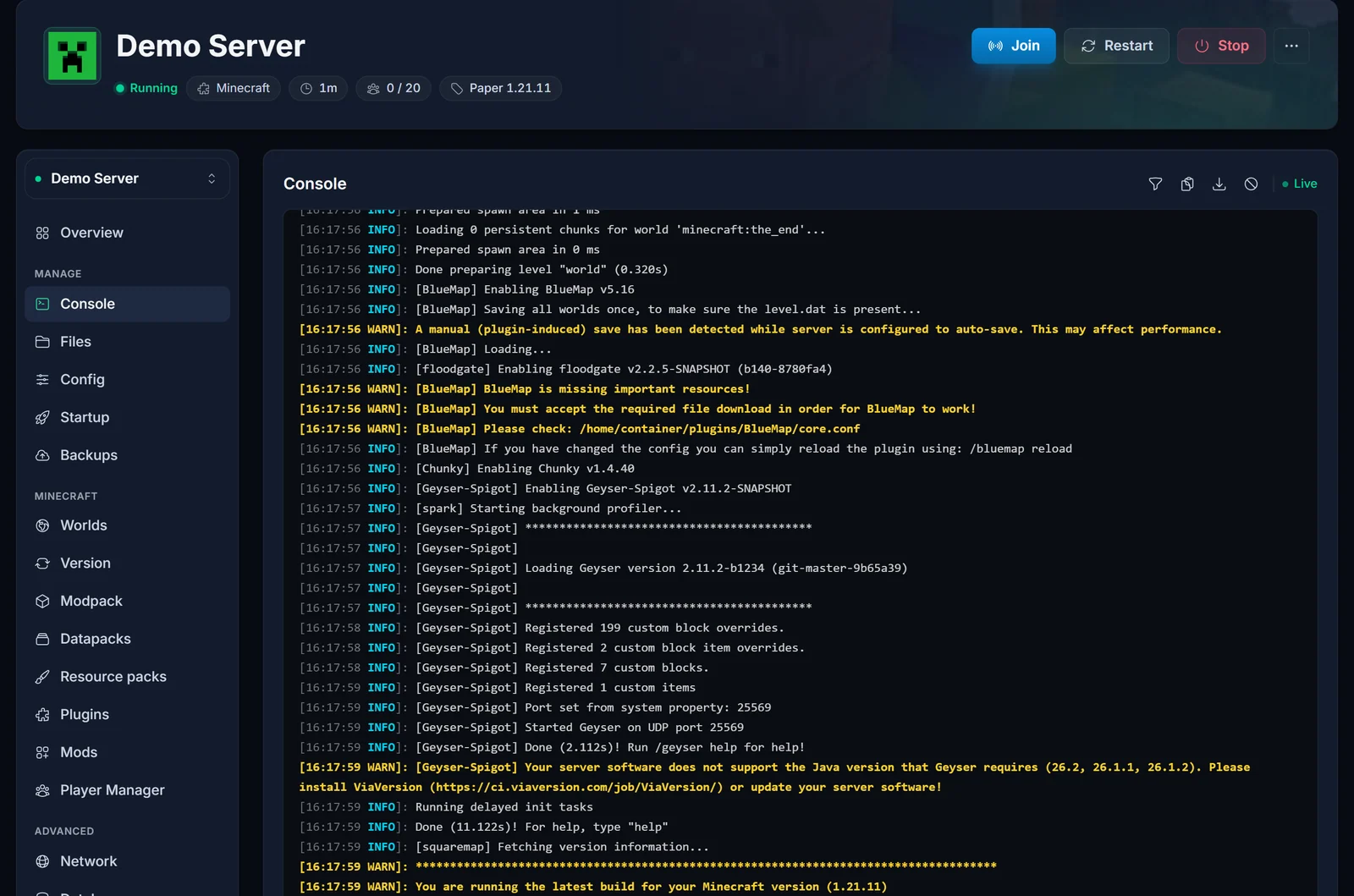Click the 1m uptime badge
Viewport: 1354px width, 896px height.
[318, 88]
